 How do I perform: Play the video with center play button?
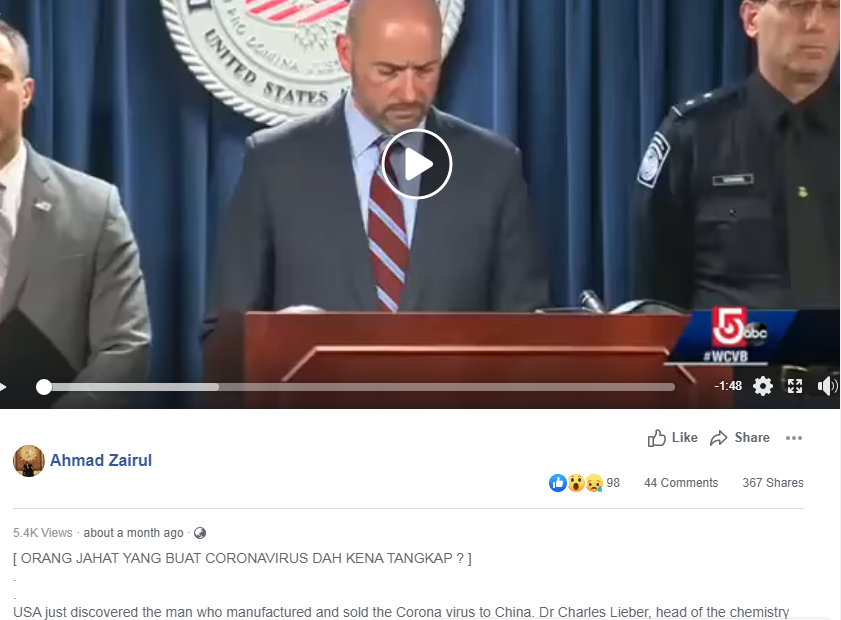point(417,164)
